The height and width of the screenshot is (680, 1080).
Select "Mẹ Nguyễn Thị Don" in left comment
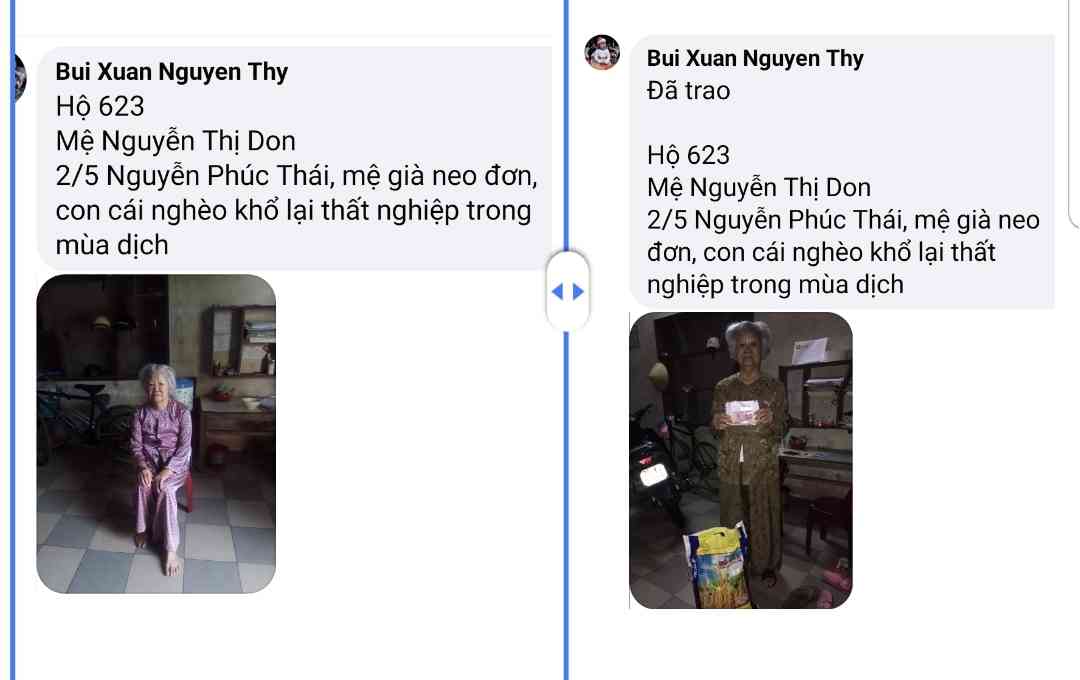(x=176, y=141)
